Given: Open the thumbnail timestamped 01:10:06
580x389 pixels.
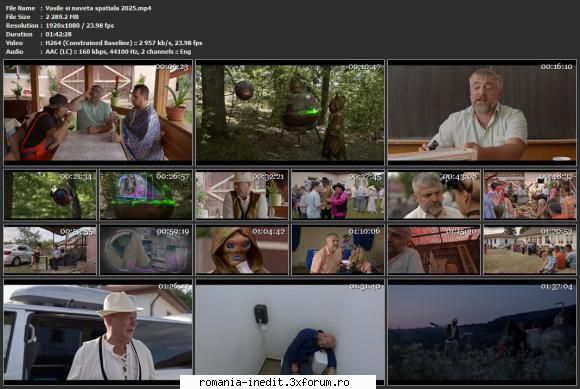Looking at the screenshot, I should pos(338,250).
